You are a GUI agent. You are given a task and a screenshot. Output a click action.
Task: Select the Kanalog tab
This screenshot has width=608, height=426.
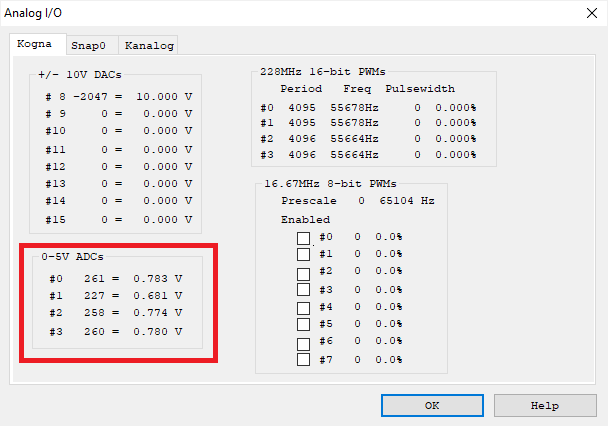[x=149, y=46]
